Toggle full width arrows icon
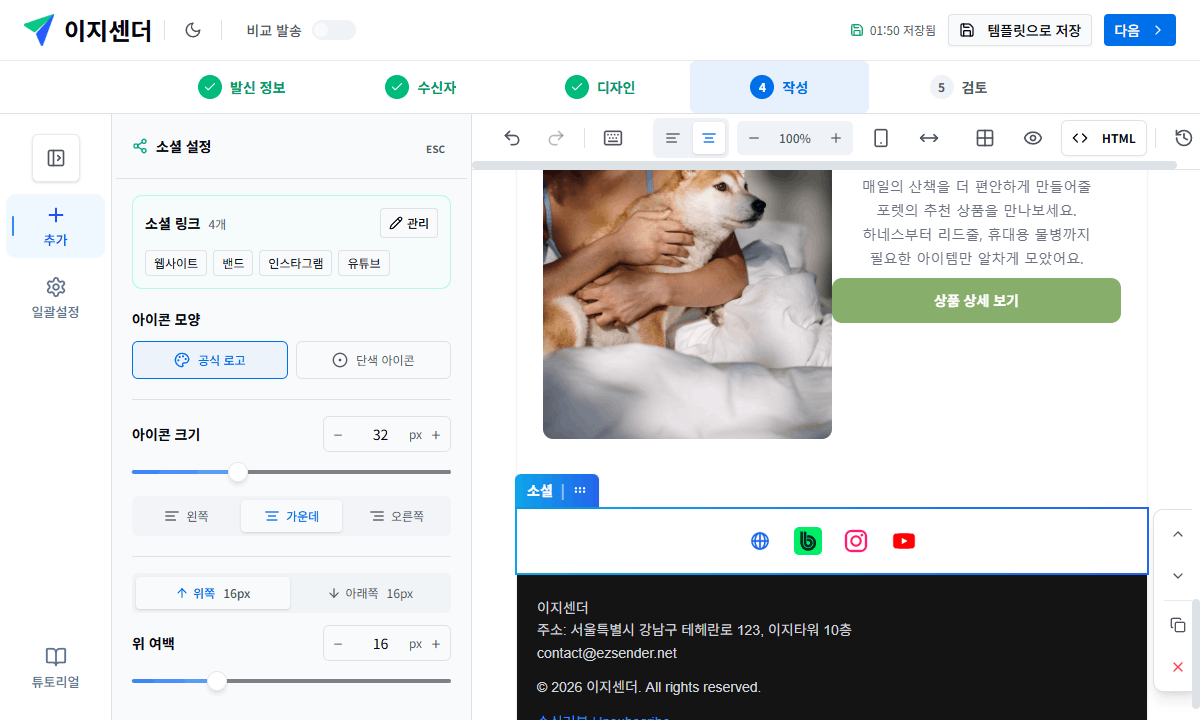 coord(929,138)
